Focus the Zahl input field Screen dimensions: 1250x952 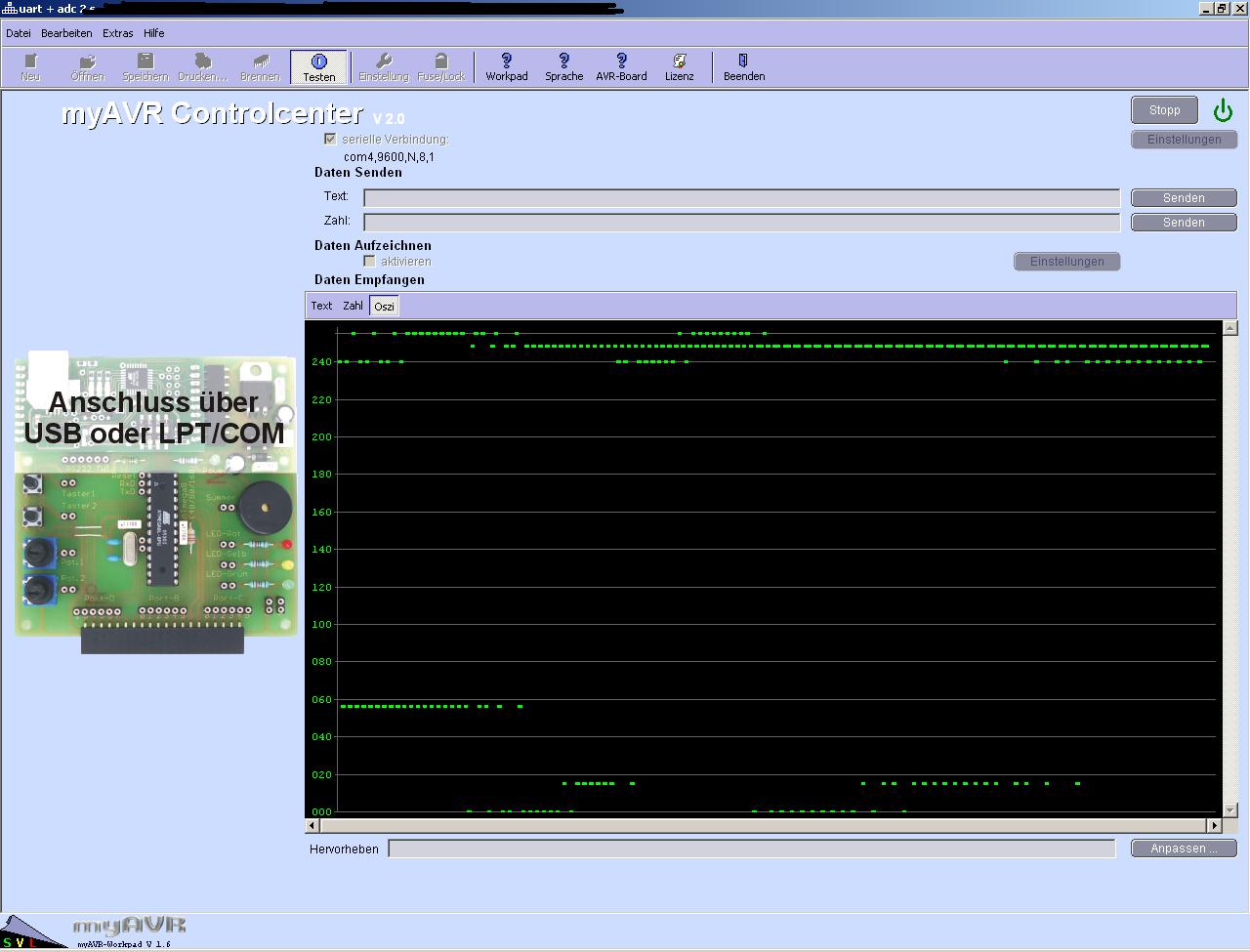click(x=741, y=223)
